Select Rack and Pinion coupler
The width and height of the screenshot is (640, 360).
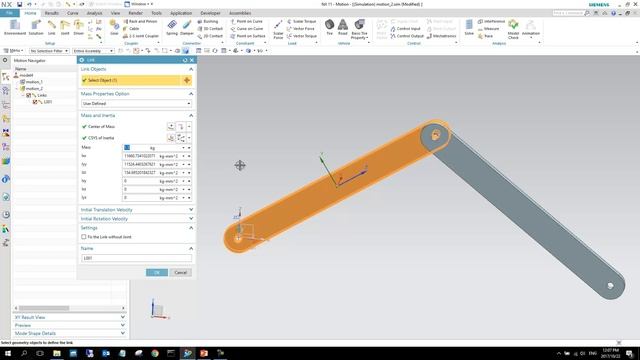(x=140, y=21)
